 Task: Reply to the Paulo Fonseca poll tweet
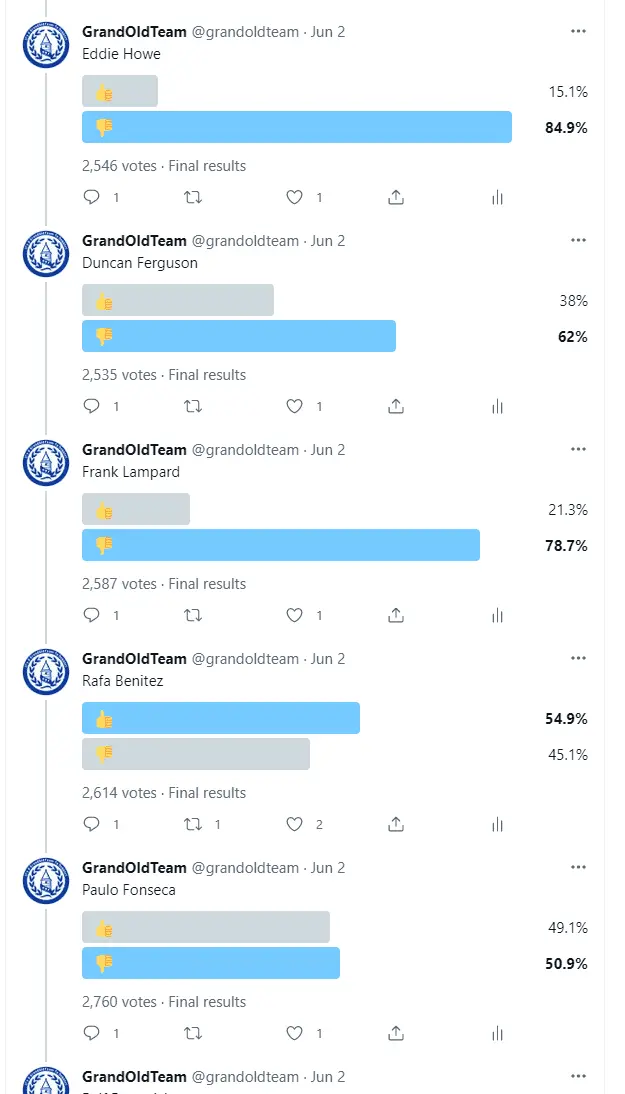92,1034
